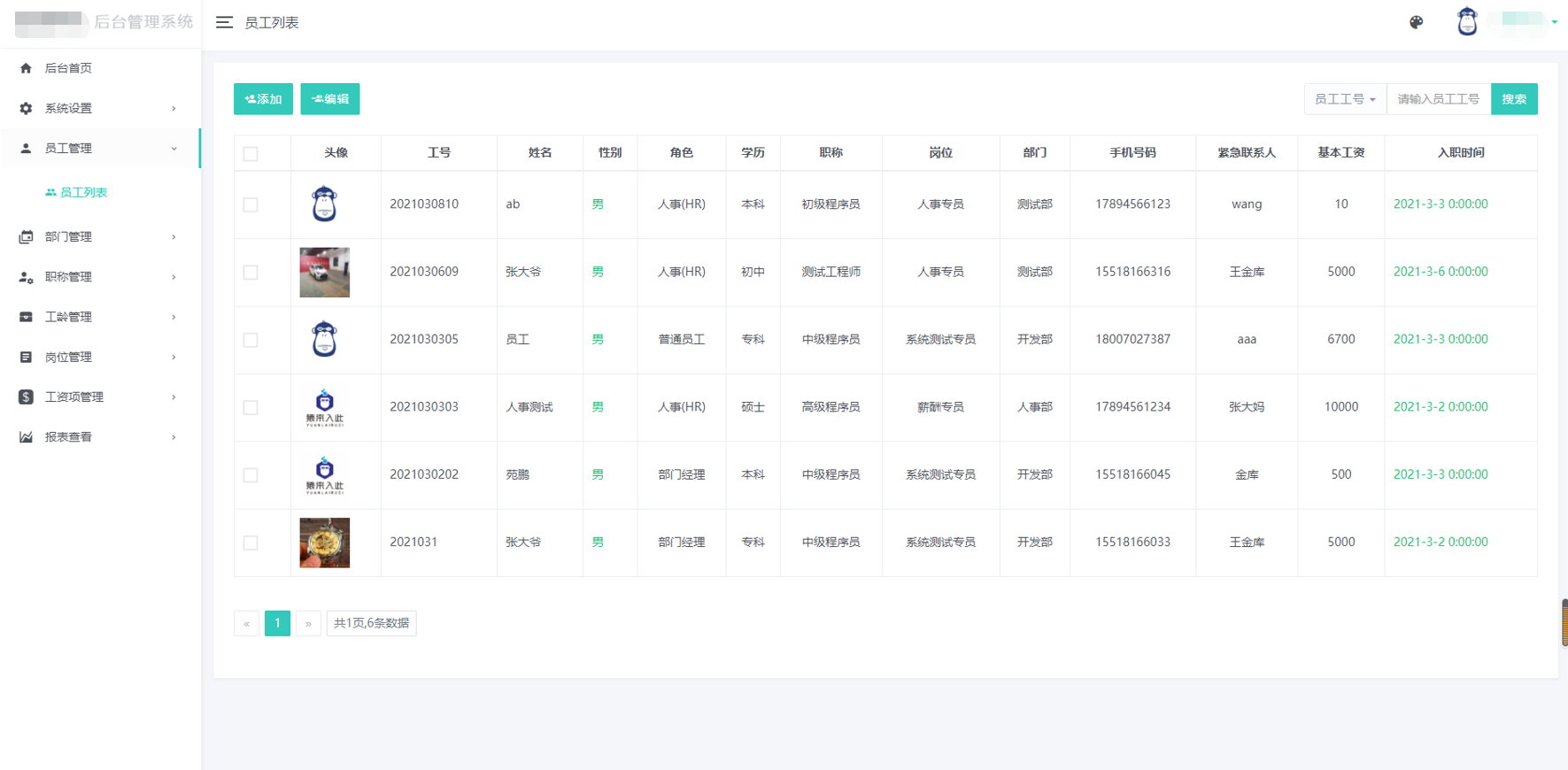Image resolution: width=1568 pixels, height=770 pixels.
Task: Click salary value 6700
Action: click(1340, 339)
